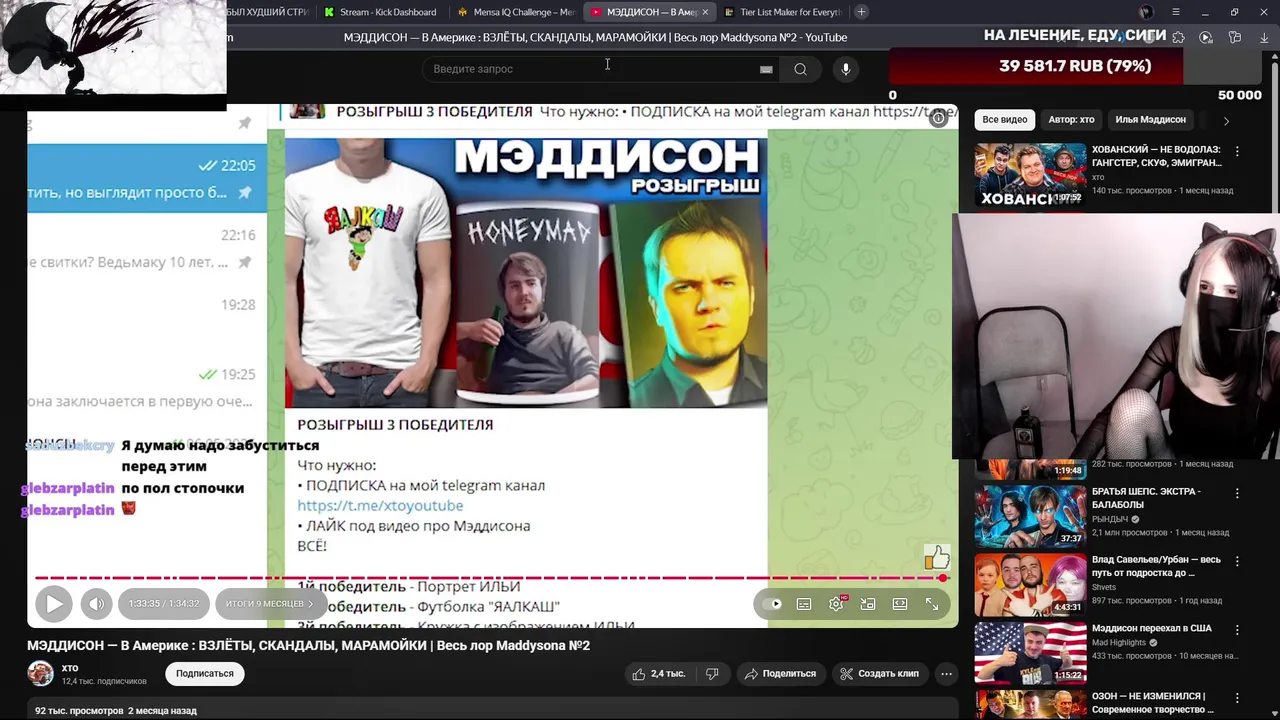This screenshot has width=1280, height=720.
Task: Open browser media control icon
Action: click(1206, 37)
